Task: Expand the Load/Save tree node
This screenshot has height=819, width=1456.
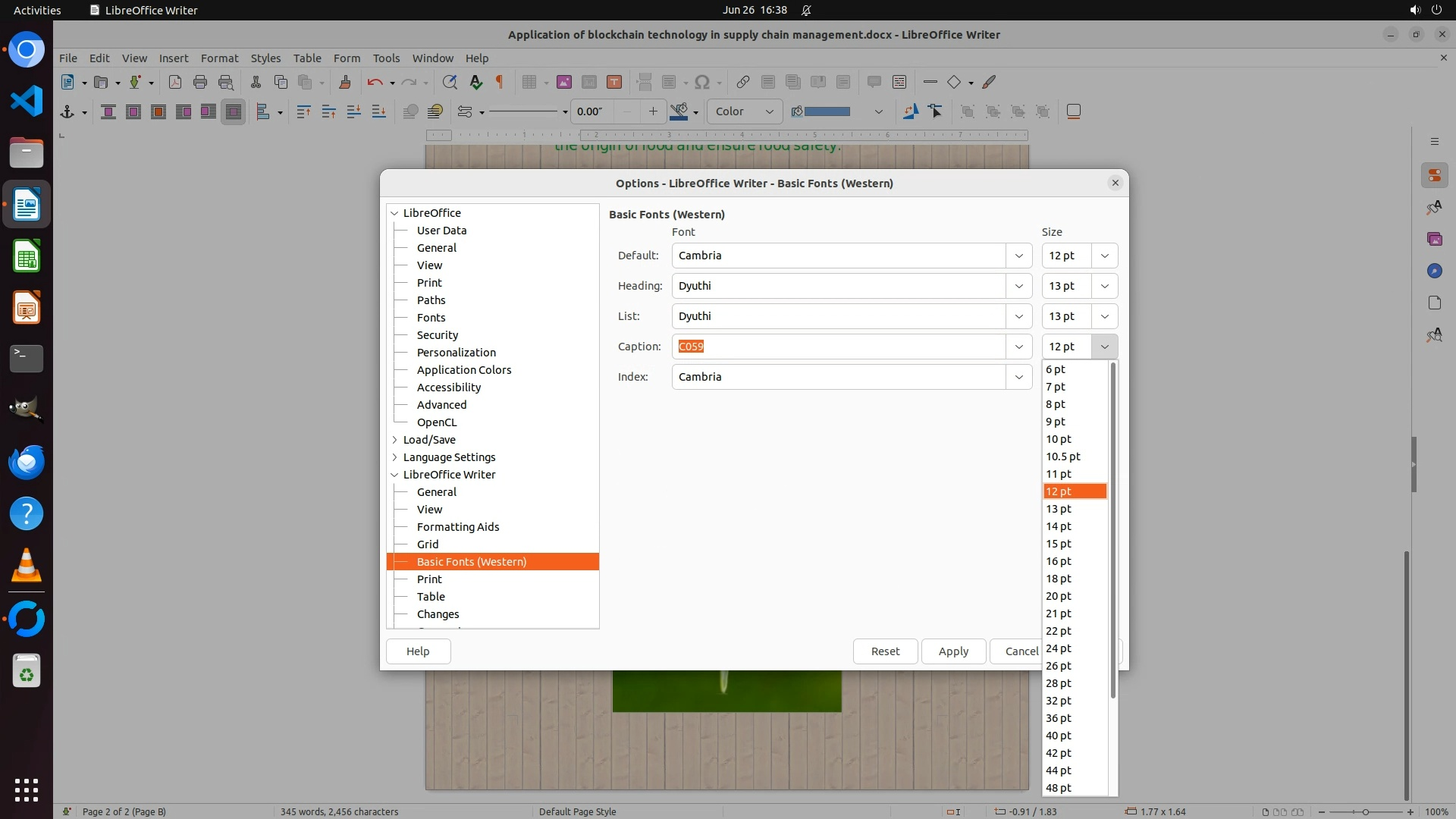Action: pos(394,440)
